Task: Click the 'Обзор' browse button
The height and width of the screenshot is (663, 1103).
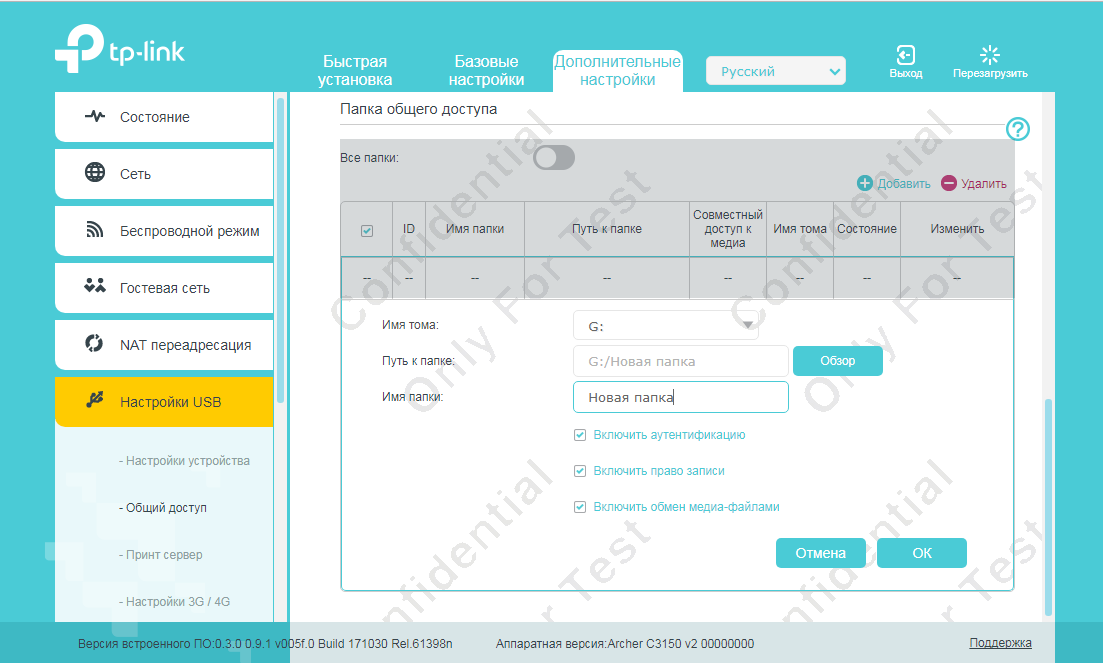Action: coord(837,361)
